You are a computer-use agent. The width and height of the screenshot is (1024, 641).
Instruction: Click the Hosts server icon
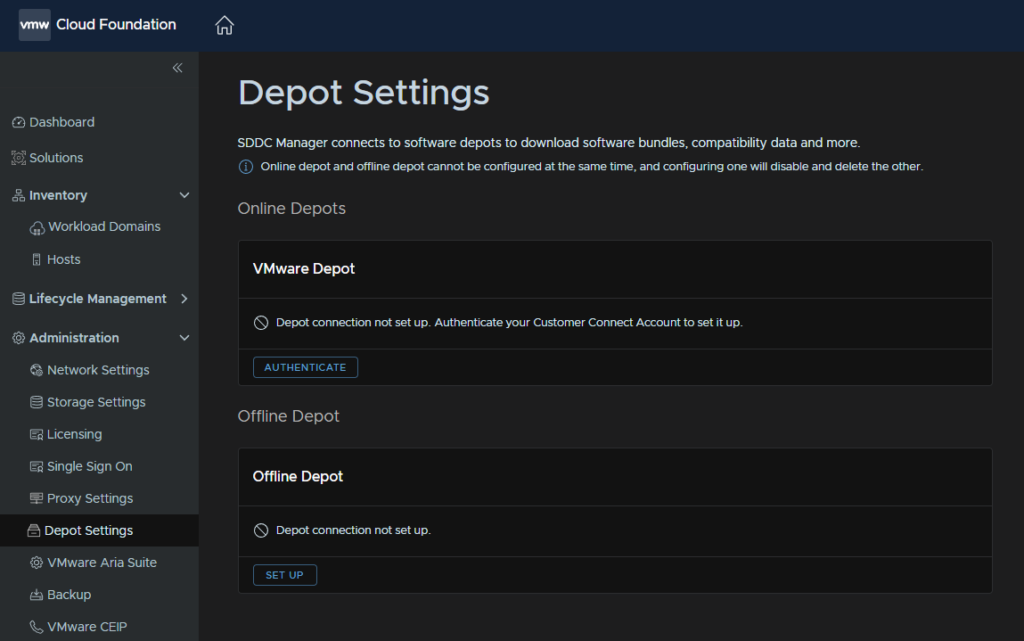[x=37, y=260]
